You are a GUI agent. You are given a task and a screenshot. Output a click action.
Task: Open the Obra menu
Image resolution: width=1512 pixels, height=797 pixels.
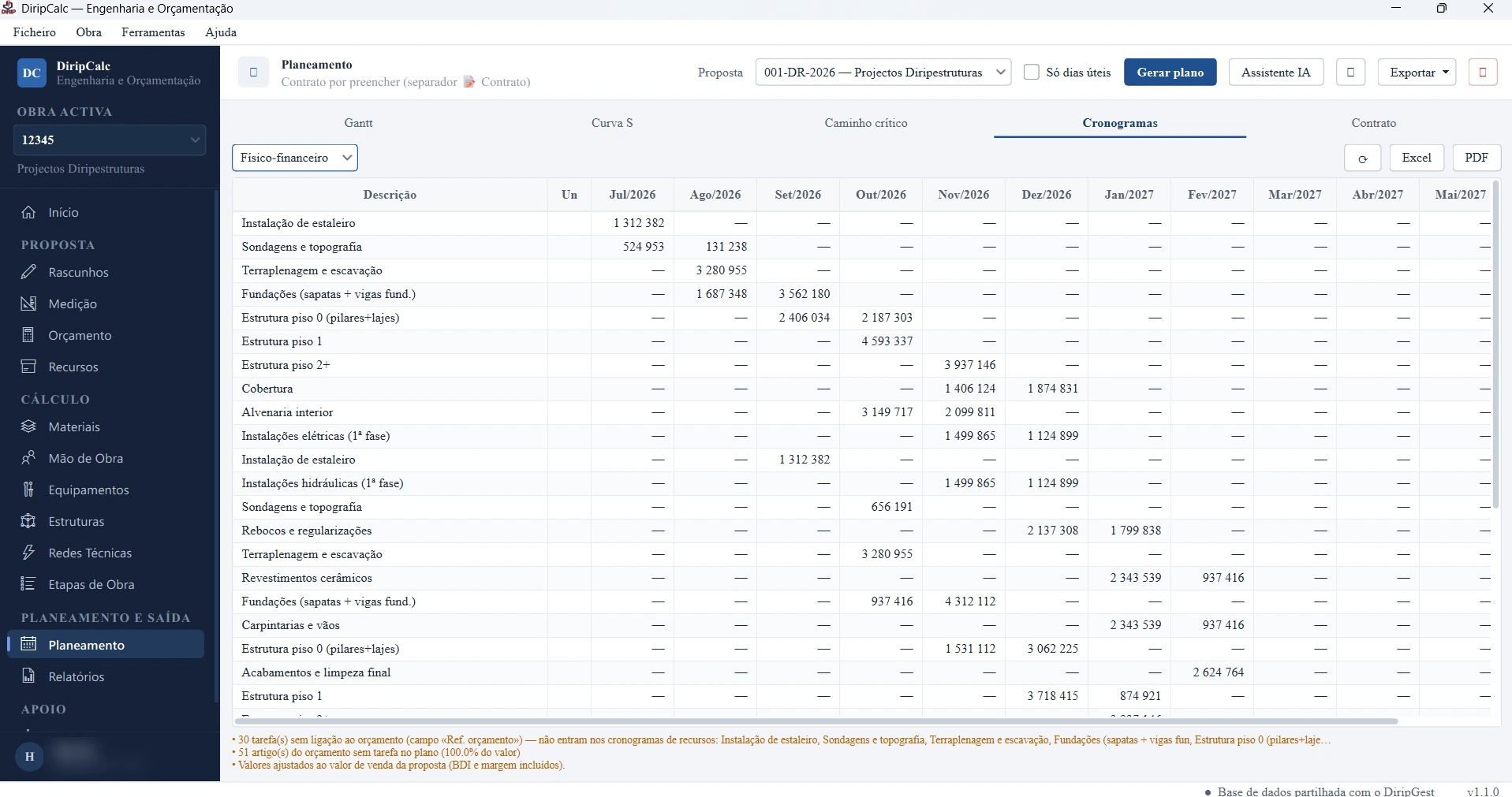(x=89, y=32)
